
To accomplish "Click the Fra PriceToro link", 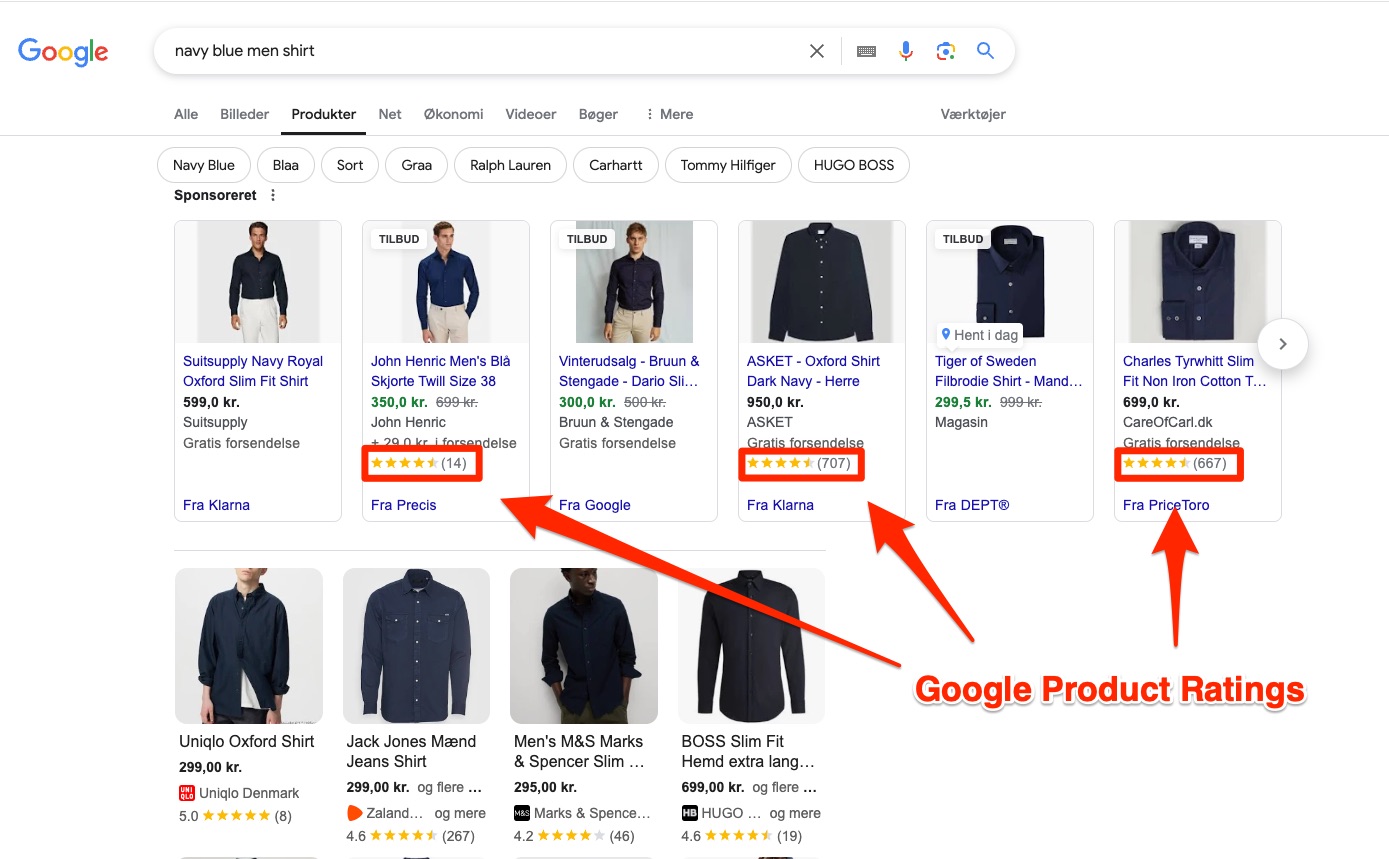I will click(1166, 505).
